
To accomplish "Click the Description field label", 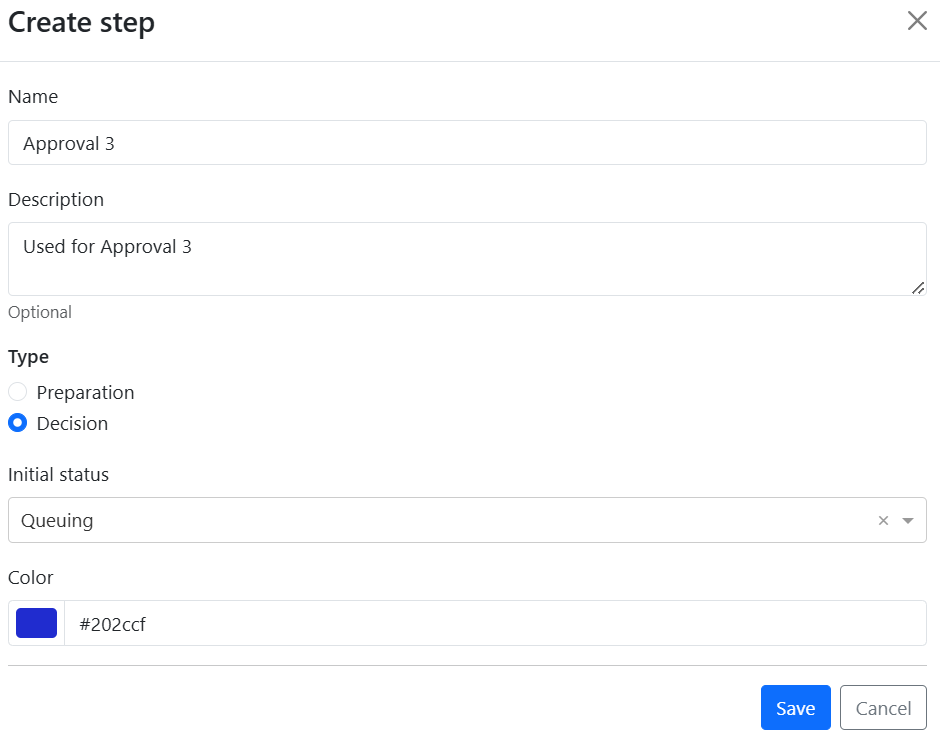I will [x=56, y=200].
